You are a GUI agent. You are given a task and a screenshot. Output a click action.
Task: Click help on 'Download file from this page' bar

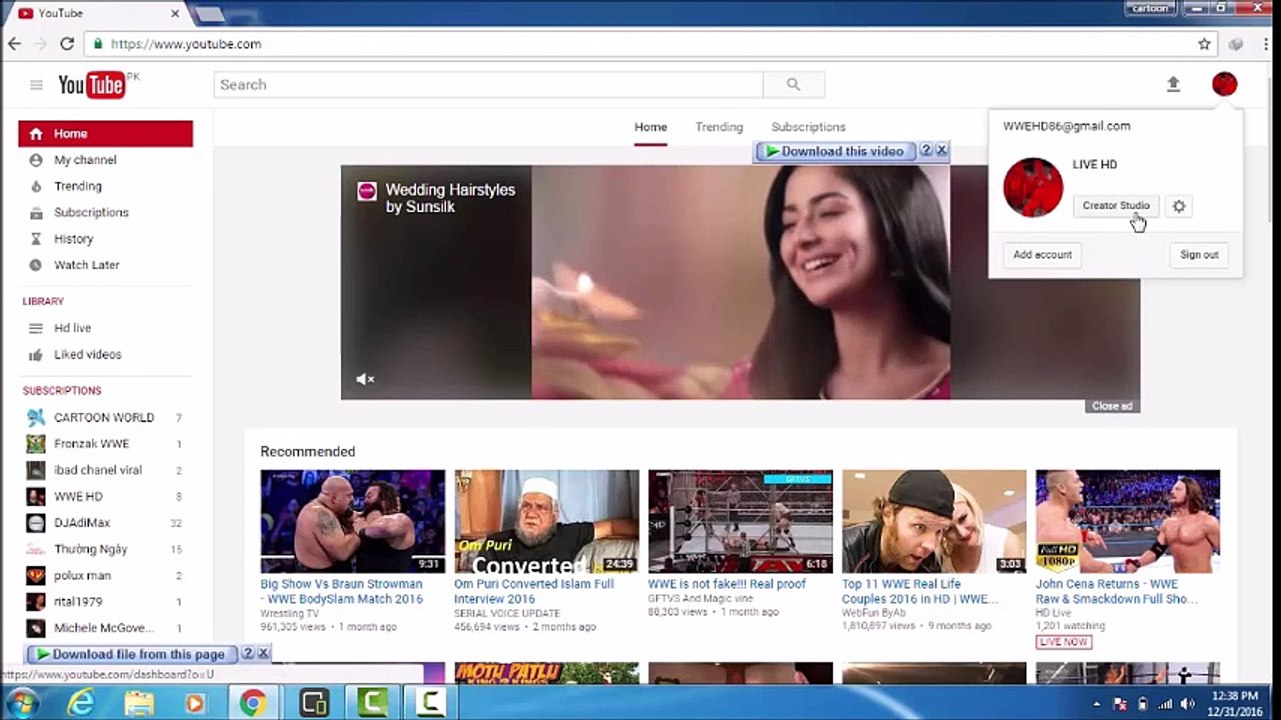coord(248,653)
